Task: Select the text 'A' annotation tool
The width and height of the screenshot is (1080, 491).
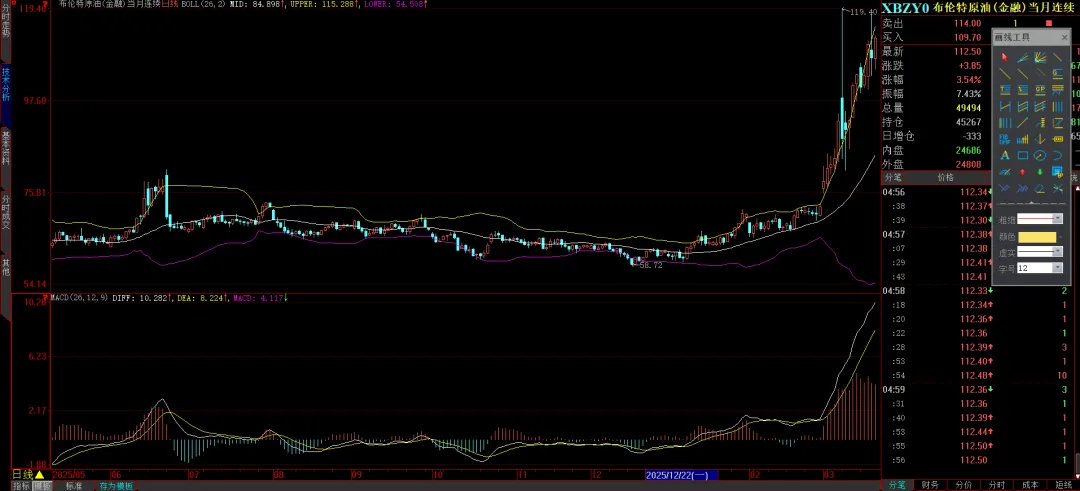Action: point(1005,156)
